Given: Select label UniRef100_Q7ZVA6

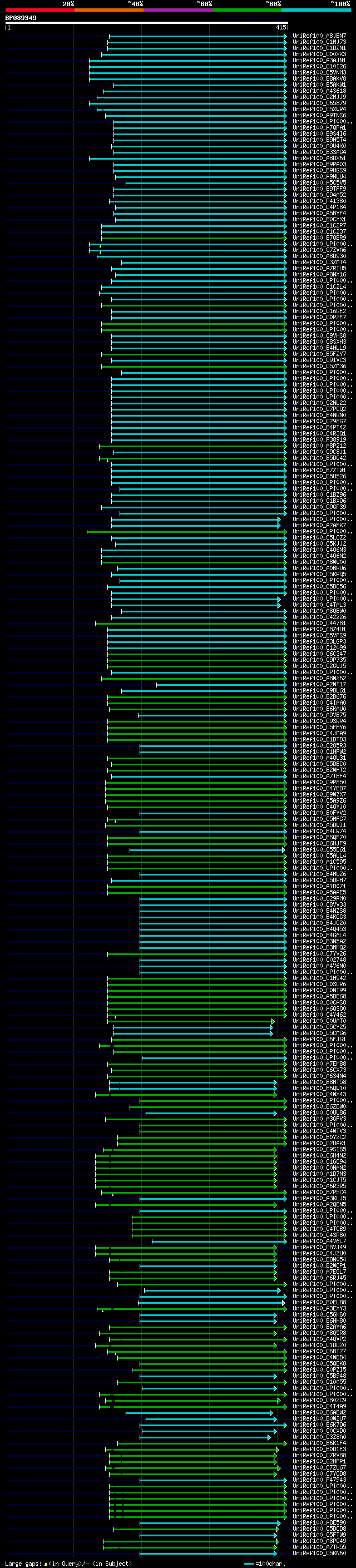Looking at the screenshot, I should pyautogui.click(x=319, y=250).
